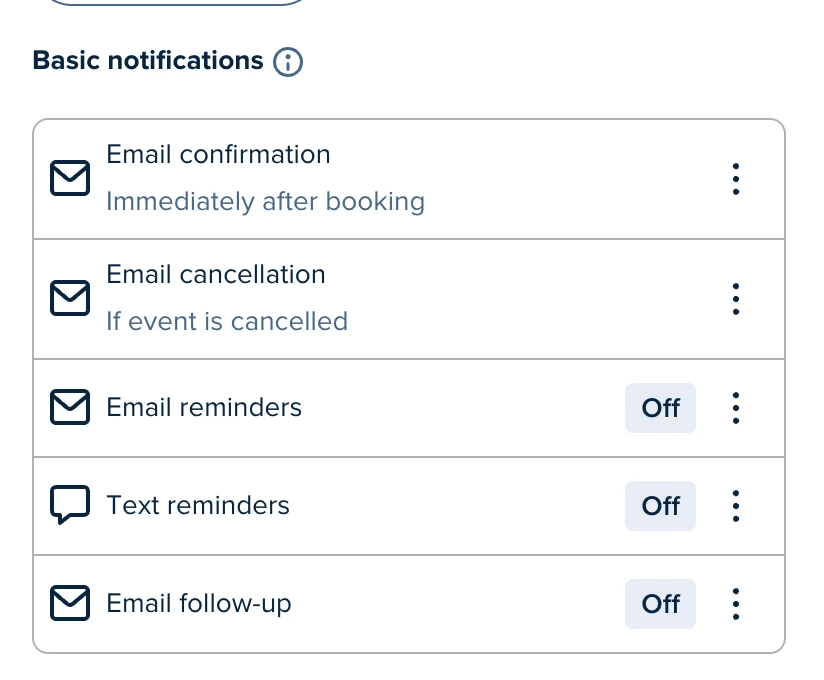Click the Email cancellation envelope icon
The height and width of the screenshot is (680, 824).
[x=70, y=298]
